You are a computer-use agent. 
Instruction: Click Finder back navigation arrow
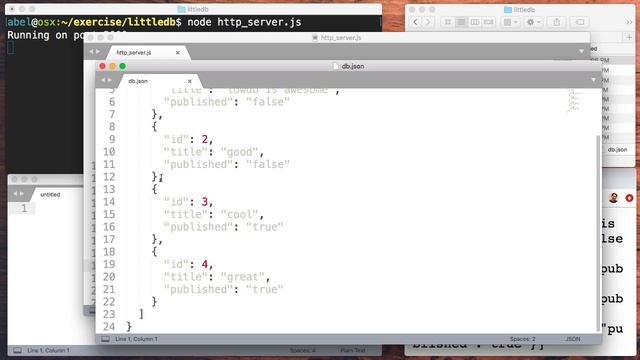tap(416, 22)
